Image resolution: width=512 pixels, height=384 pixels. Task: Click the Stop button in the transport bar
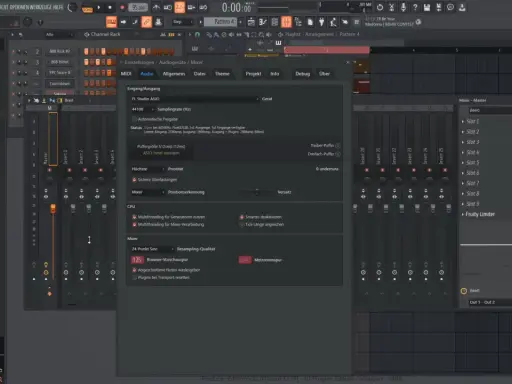[x=110, y=7]
